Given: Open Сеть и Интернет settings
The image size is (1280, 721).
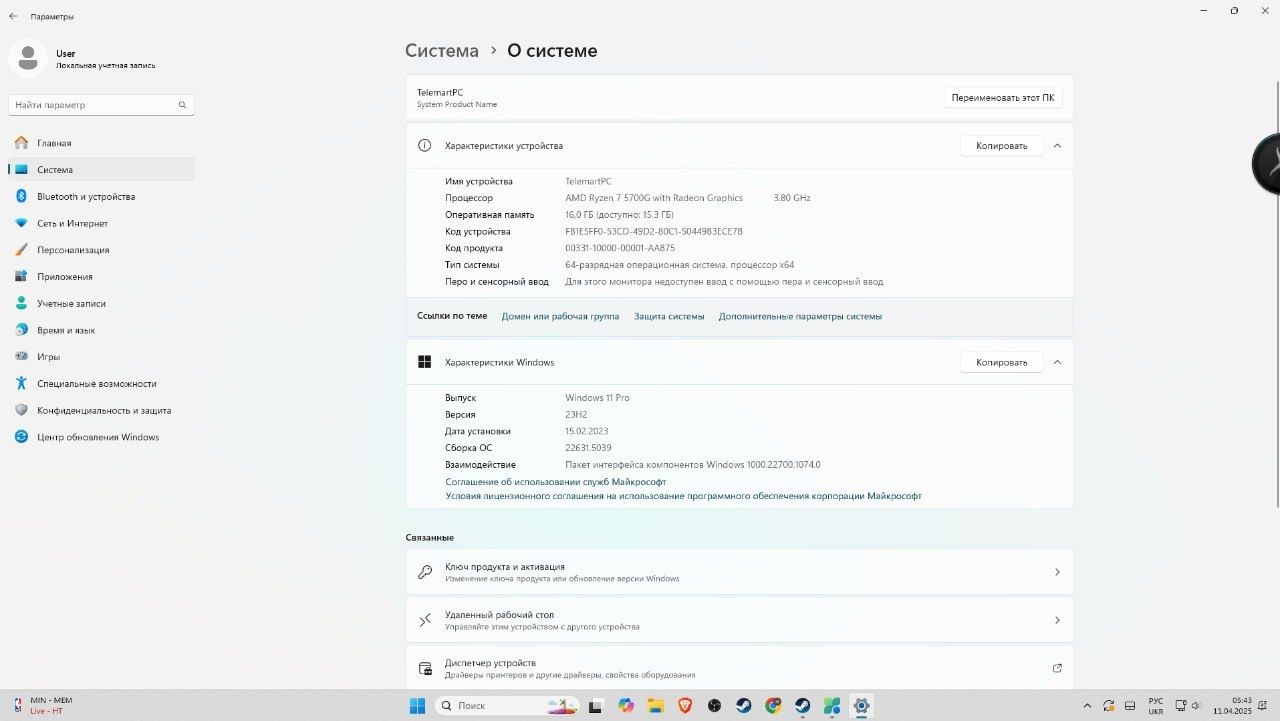Looking at the screenshot, I should coord(101,223).
